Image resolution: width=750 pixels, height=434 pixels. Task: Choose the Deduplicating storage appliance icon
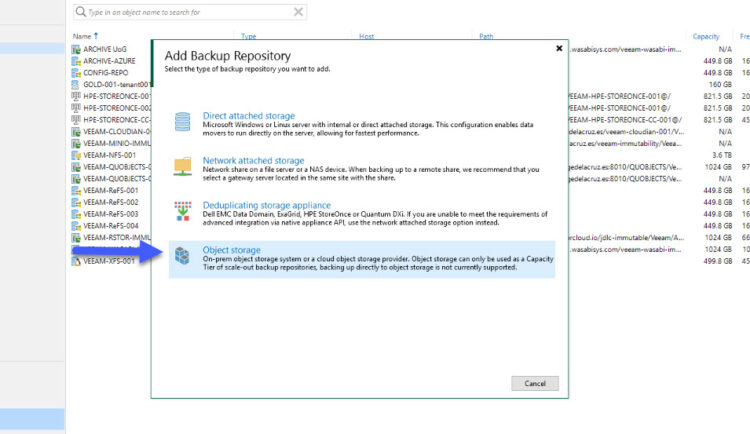point(182,210)
